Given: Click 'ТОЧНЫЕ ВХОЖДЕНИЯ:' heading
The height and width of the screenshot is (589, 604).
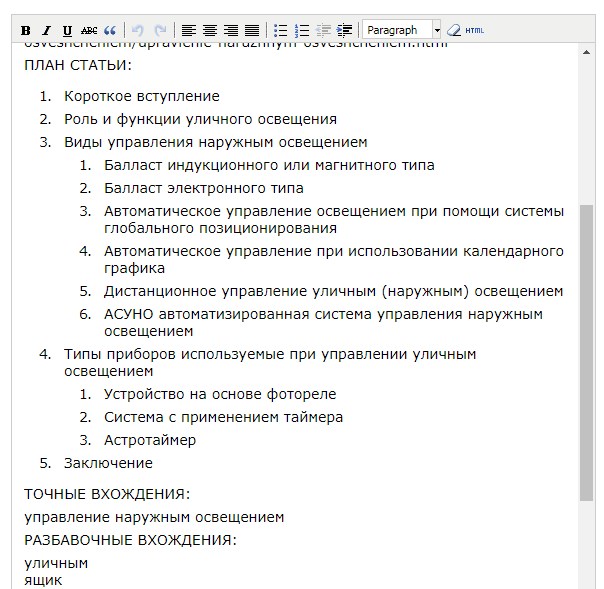Looking at the screenshot, I should [107, 494].
